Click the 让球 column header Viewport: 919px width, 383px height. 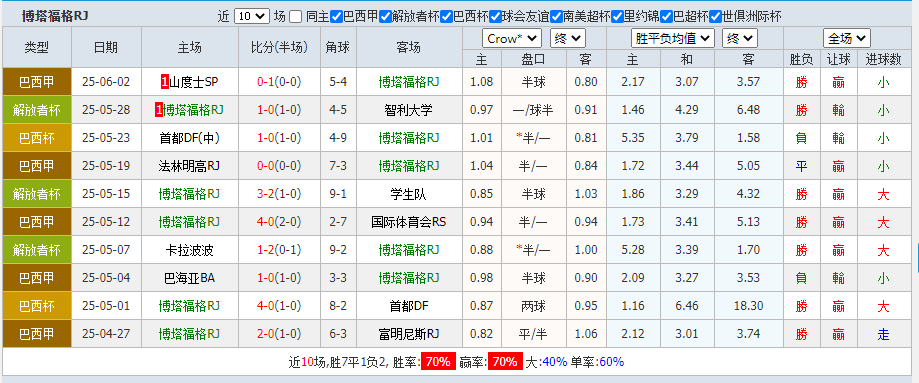click(838, 59)
